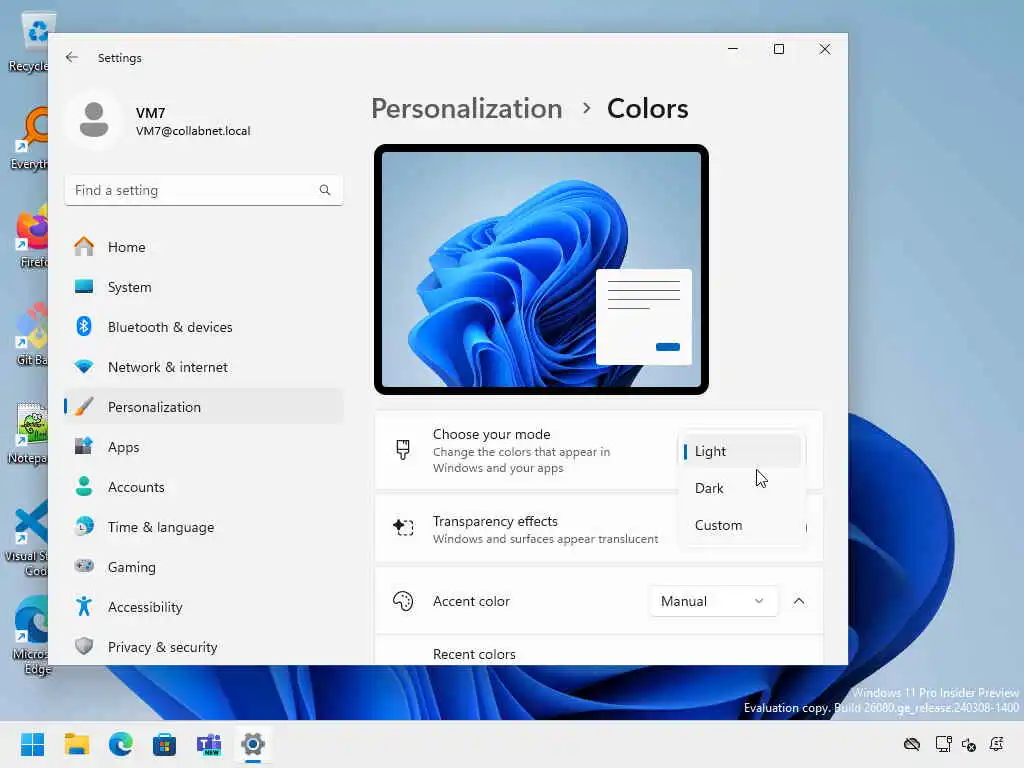Screen dimensions: 1024x768
Task: Open the Windows Start button
Action: (32, 744)
